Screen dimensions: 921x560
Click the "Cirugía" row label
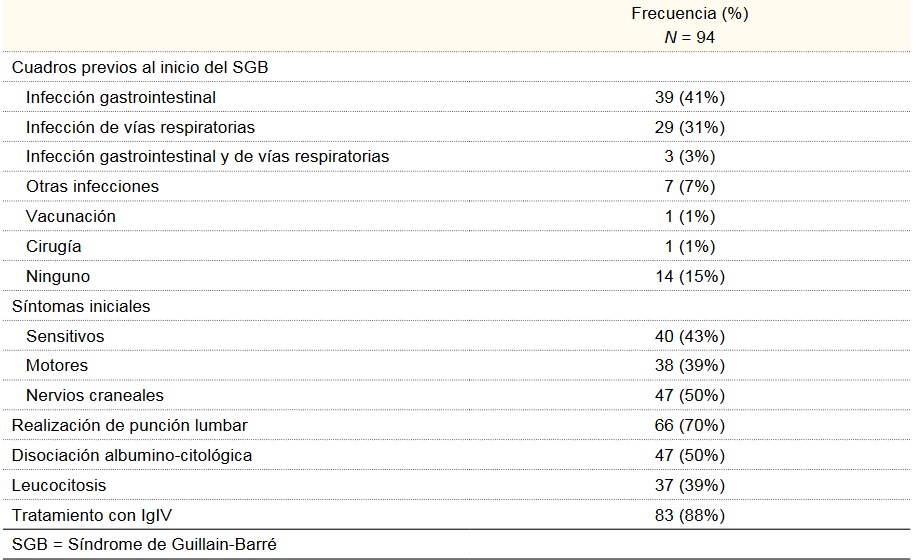(54, 246)
